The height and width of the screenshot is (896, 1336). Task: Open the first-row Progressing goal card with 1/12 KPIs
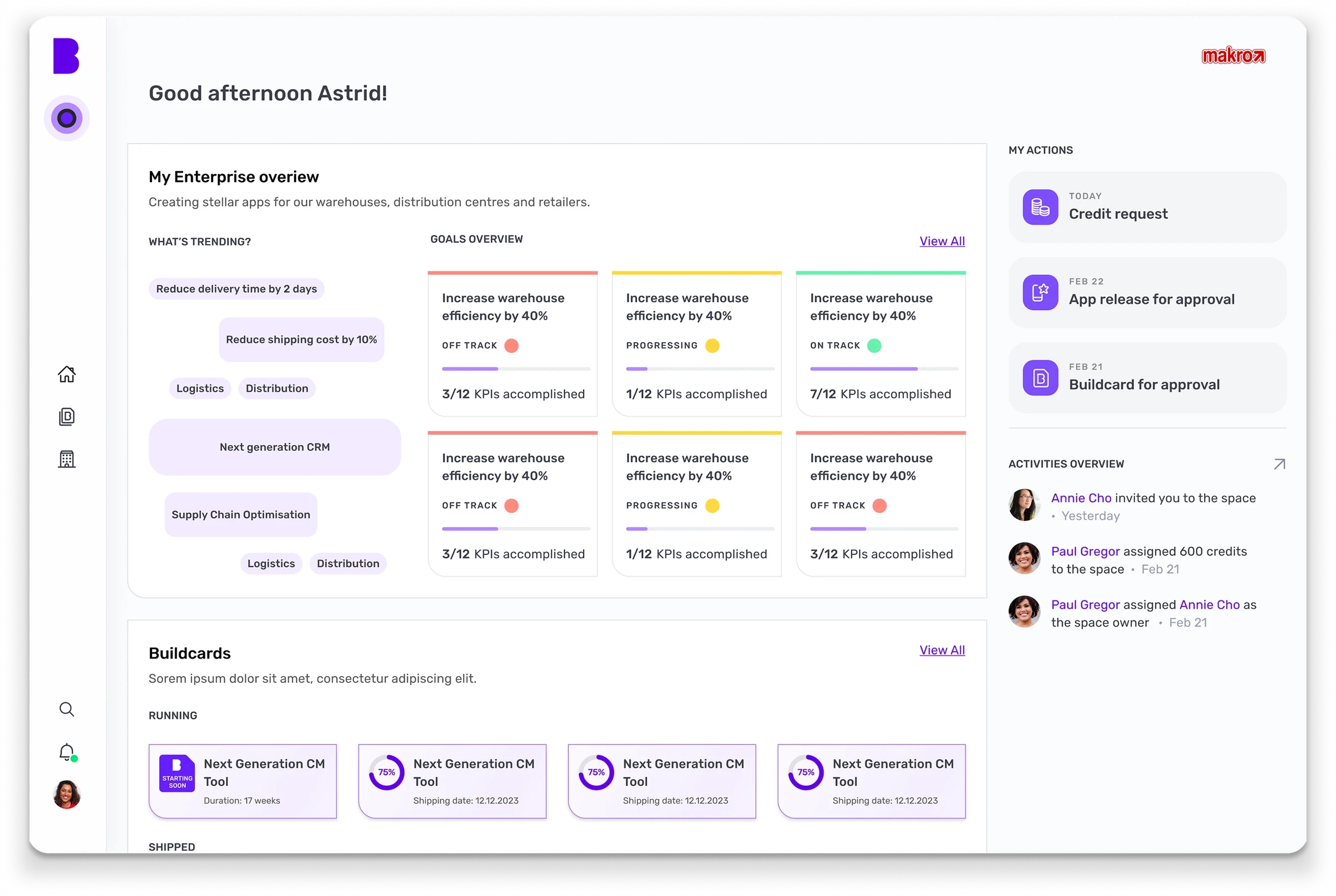[x=697, y=344]
